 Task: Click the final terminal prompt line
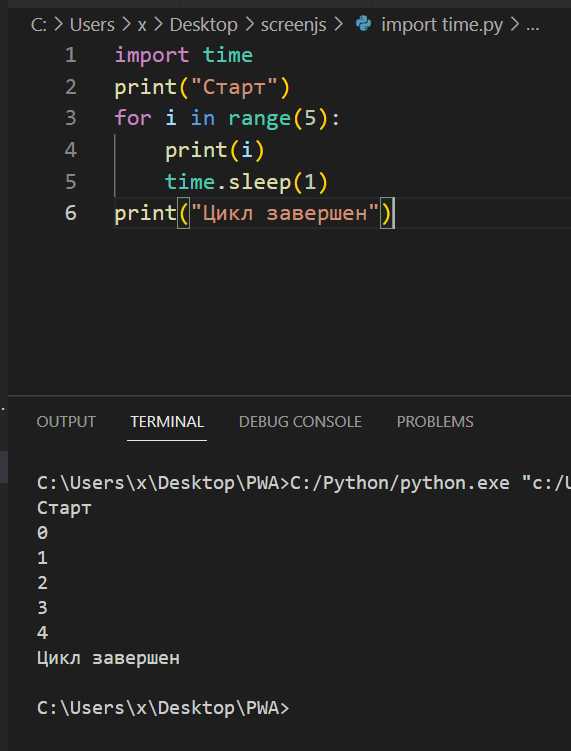click(x=163, y=708)
